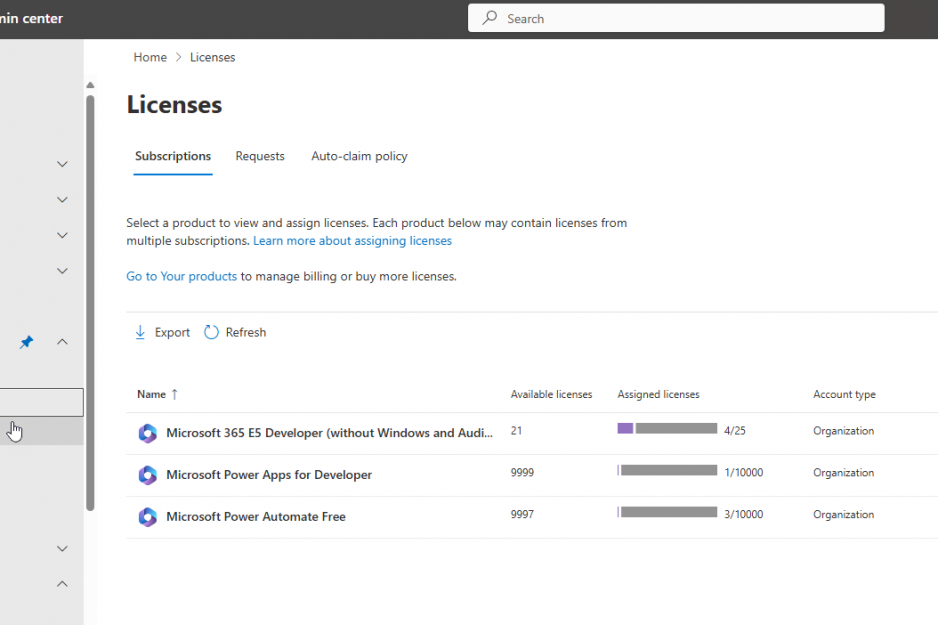
Task: Navigate to Home in the breadcrumb
Action: click(150, 57)
